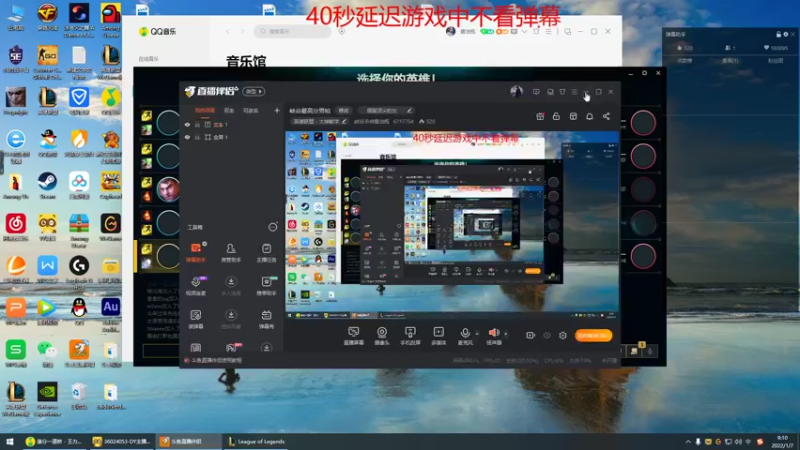This screenshot has height=450, width=800.
Task: Expand the microphone options arrow
Action: (477, 334)
